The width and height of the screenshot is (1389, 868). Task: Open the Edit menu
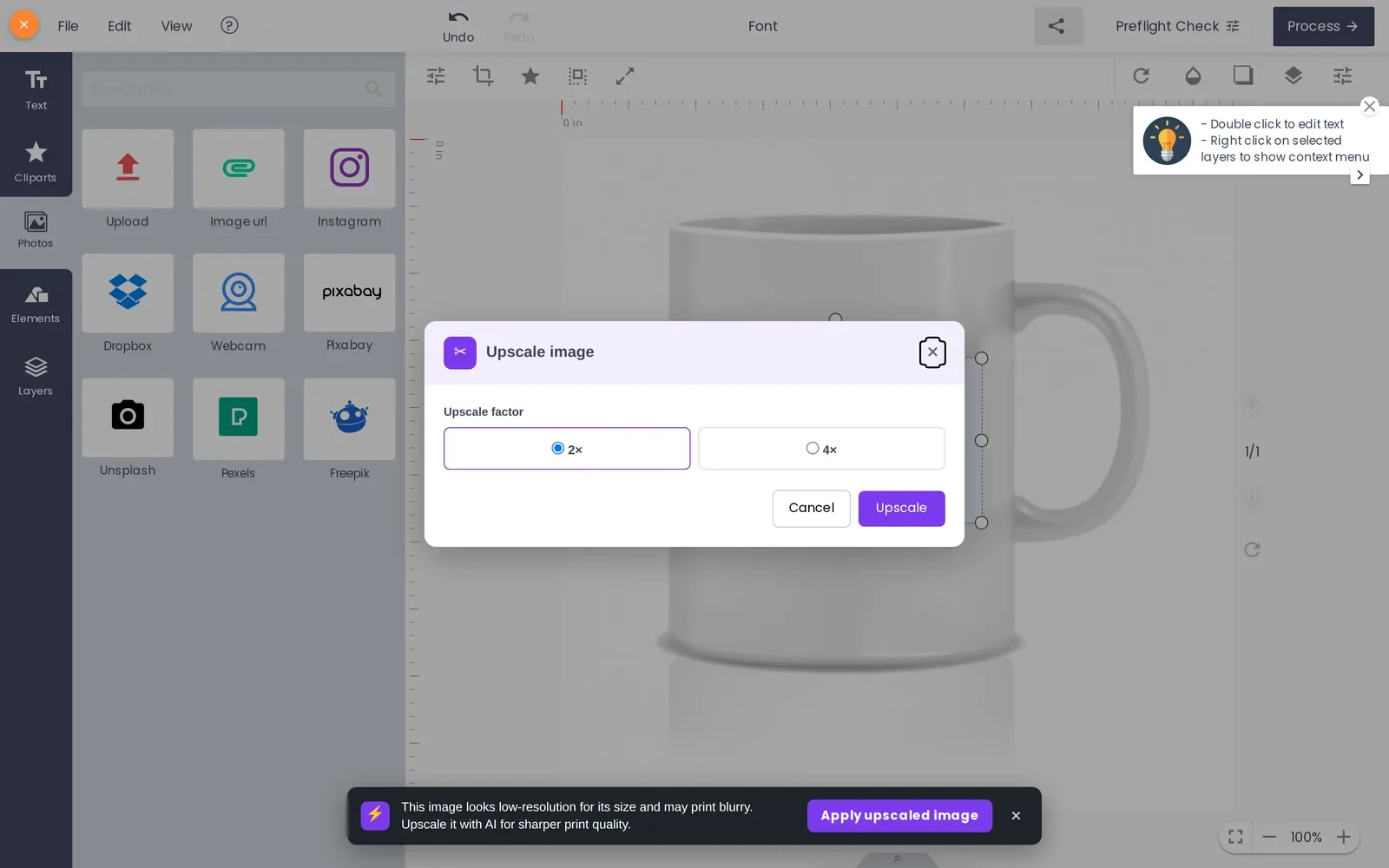pyautogui.click(x=119, y=26)
